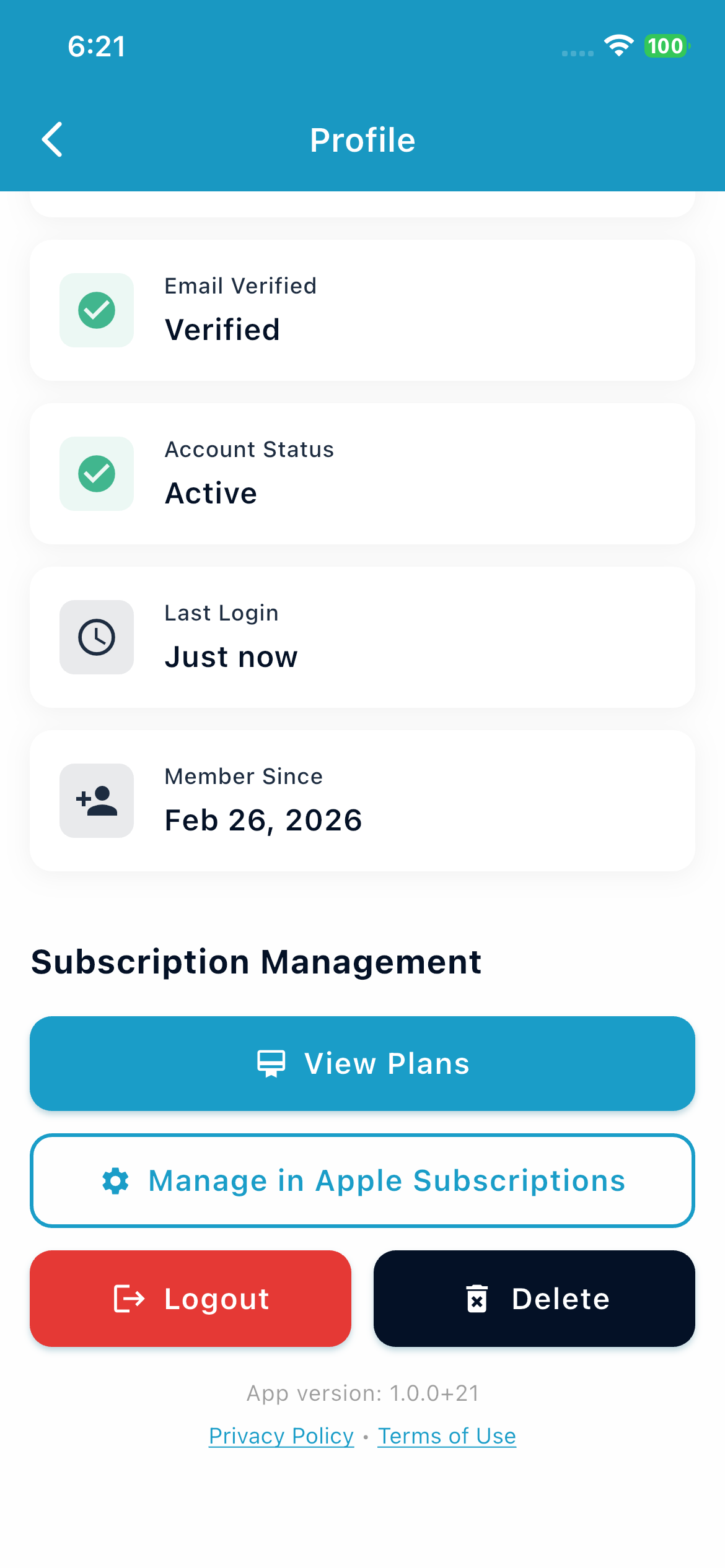Tap the Account Status green checkmark icon
The image size is (725, 1568).
[x=97, y=474]
